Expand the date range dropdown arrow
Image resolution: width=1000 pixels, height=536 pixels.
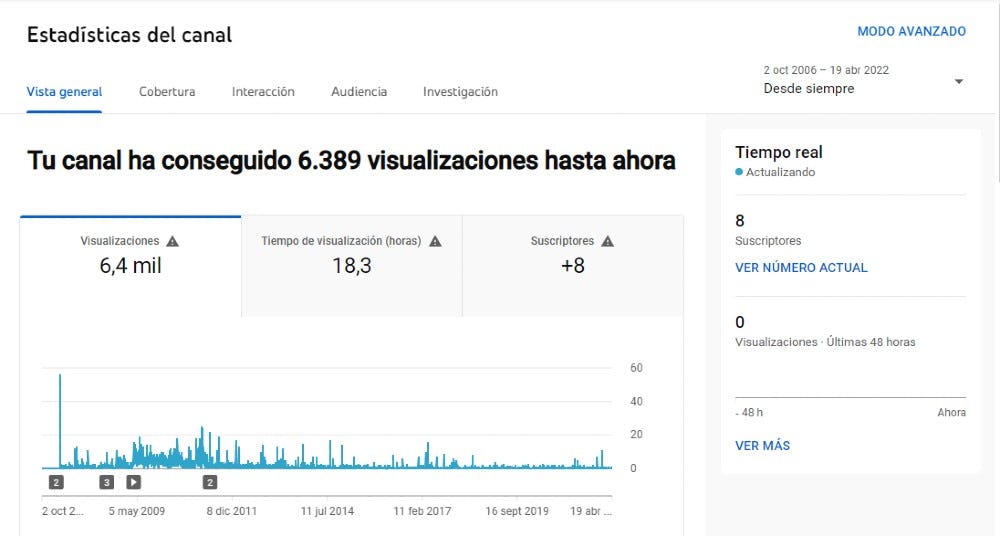(x=959, y=81)
